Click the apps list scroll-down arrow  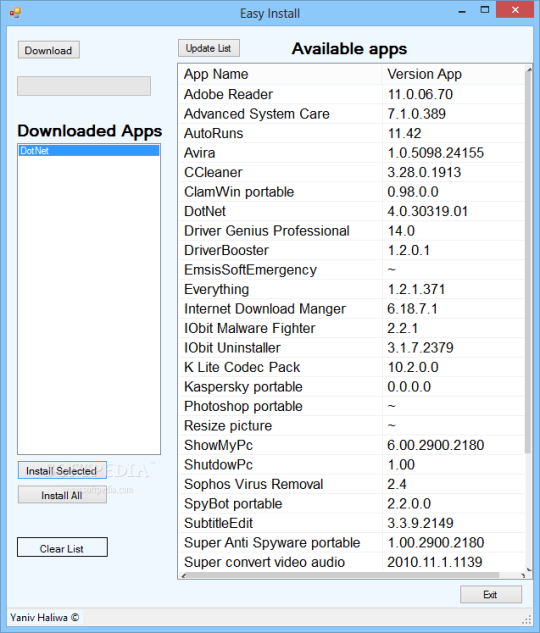528,568
